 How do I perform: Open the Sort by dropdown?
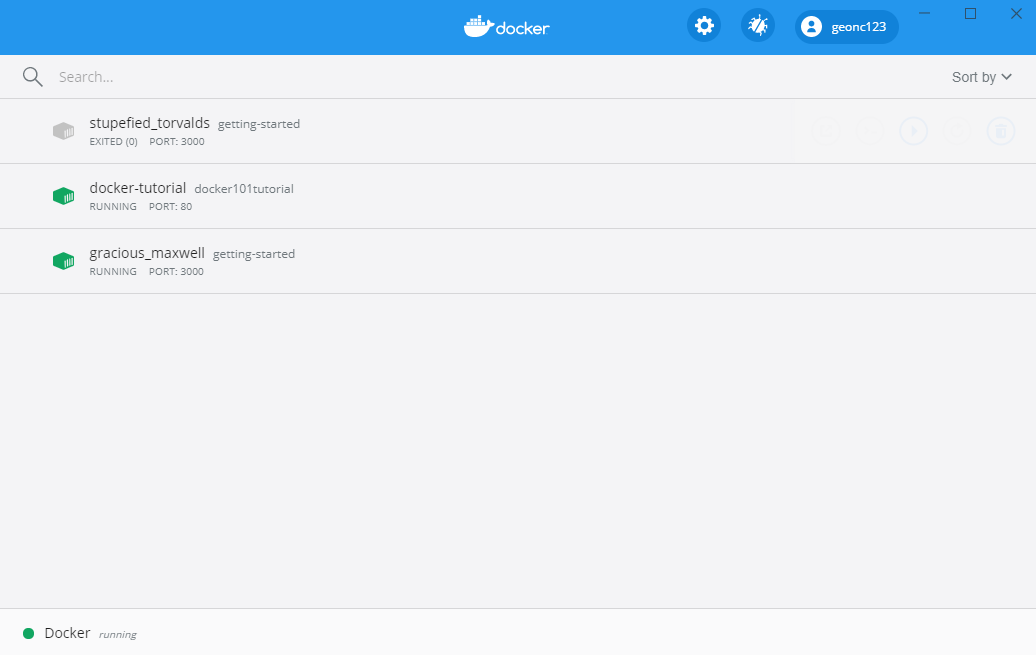[981, 77]
